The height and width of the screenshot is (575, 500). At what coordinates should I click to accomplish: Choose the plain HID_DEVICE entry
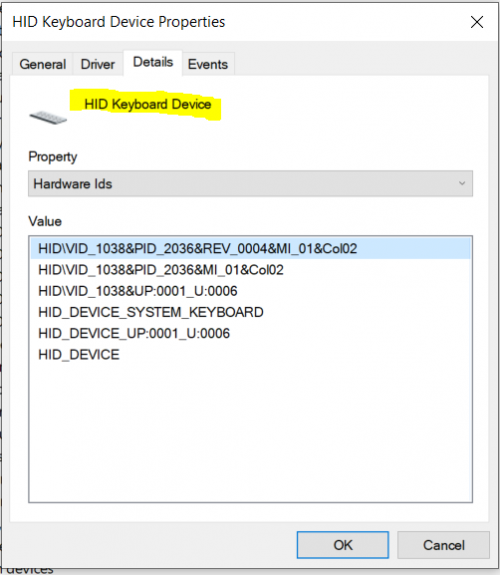[79, 355]
